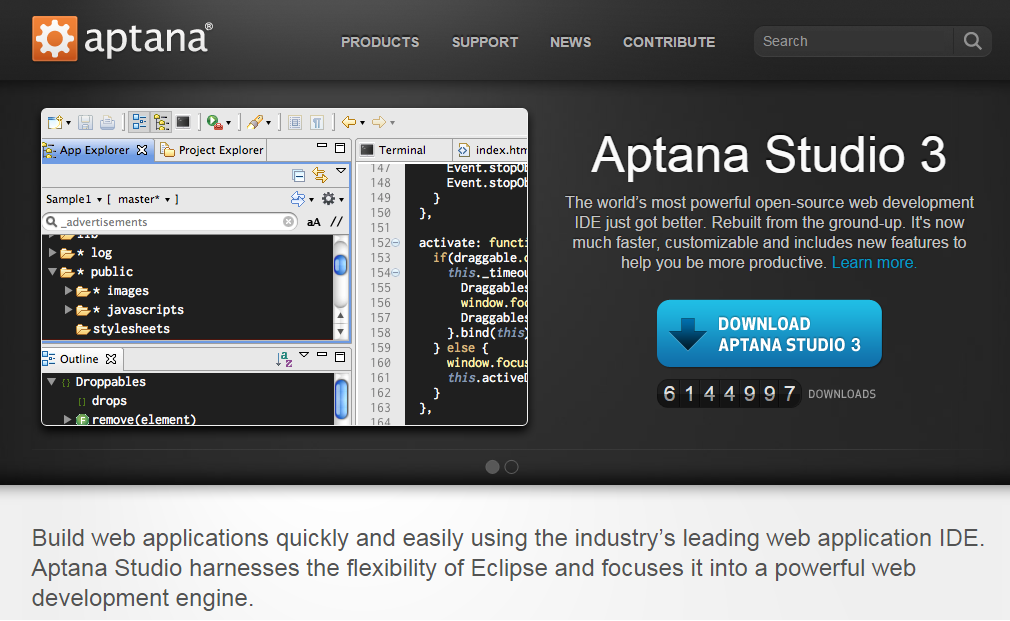The height and width of the screenshot is (621, 1010).
Task: Click the Terminal toolbar icon
Action: (x=184, y=122)
